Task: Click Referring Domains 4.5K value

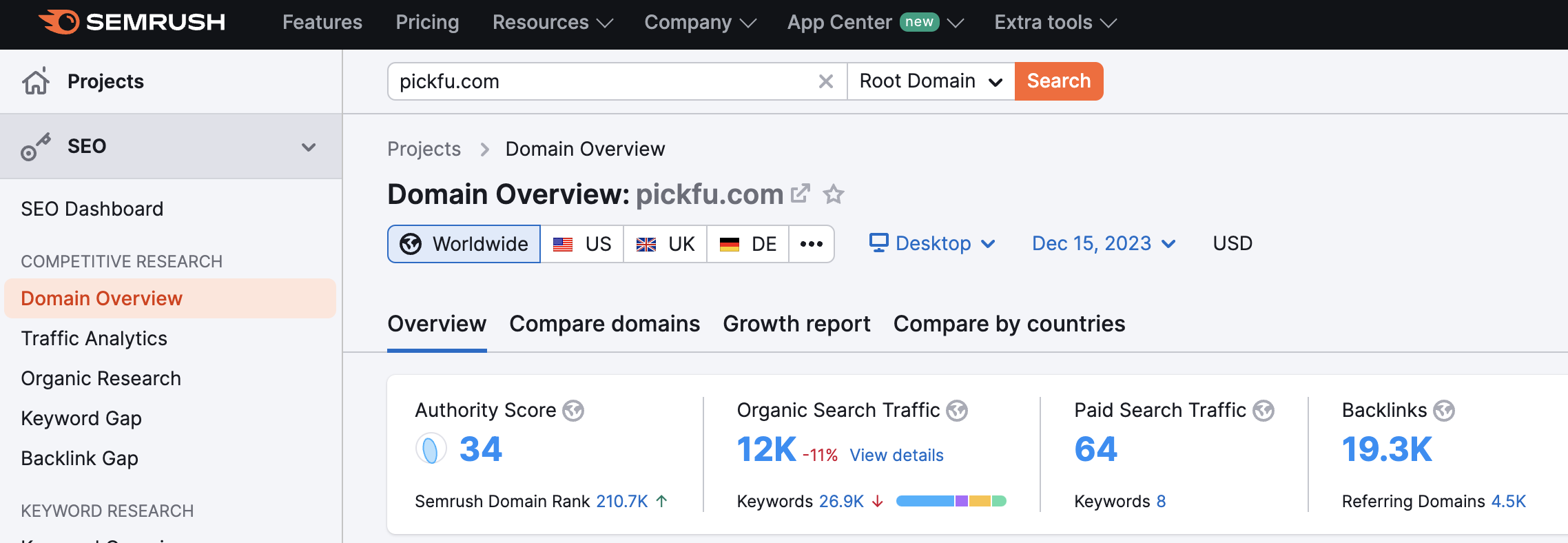Action: pyautogui.click(x=1508, y=501)
